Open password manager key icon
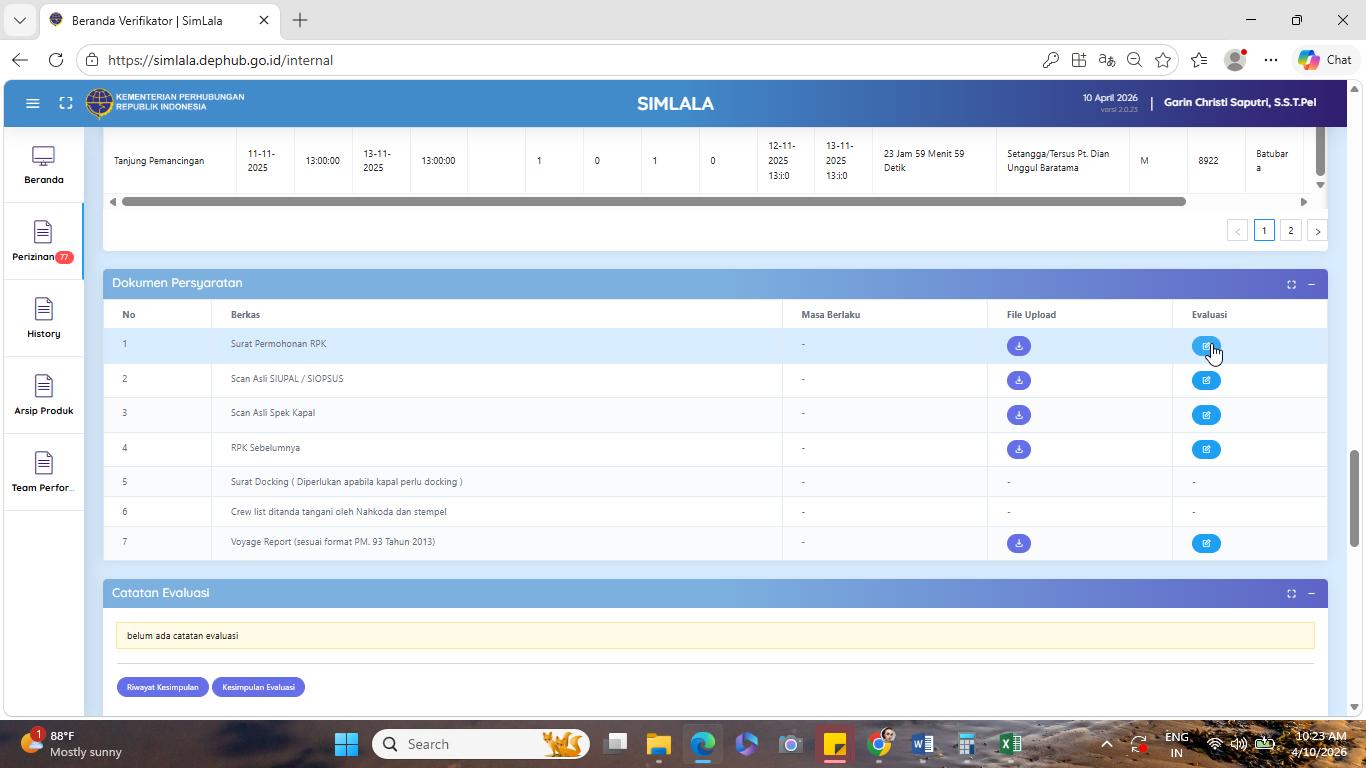The image size is (1366, 768). [1050, 60]
